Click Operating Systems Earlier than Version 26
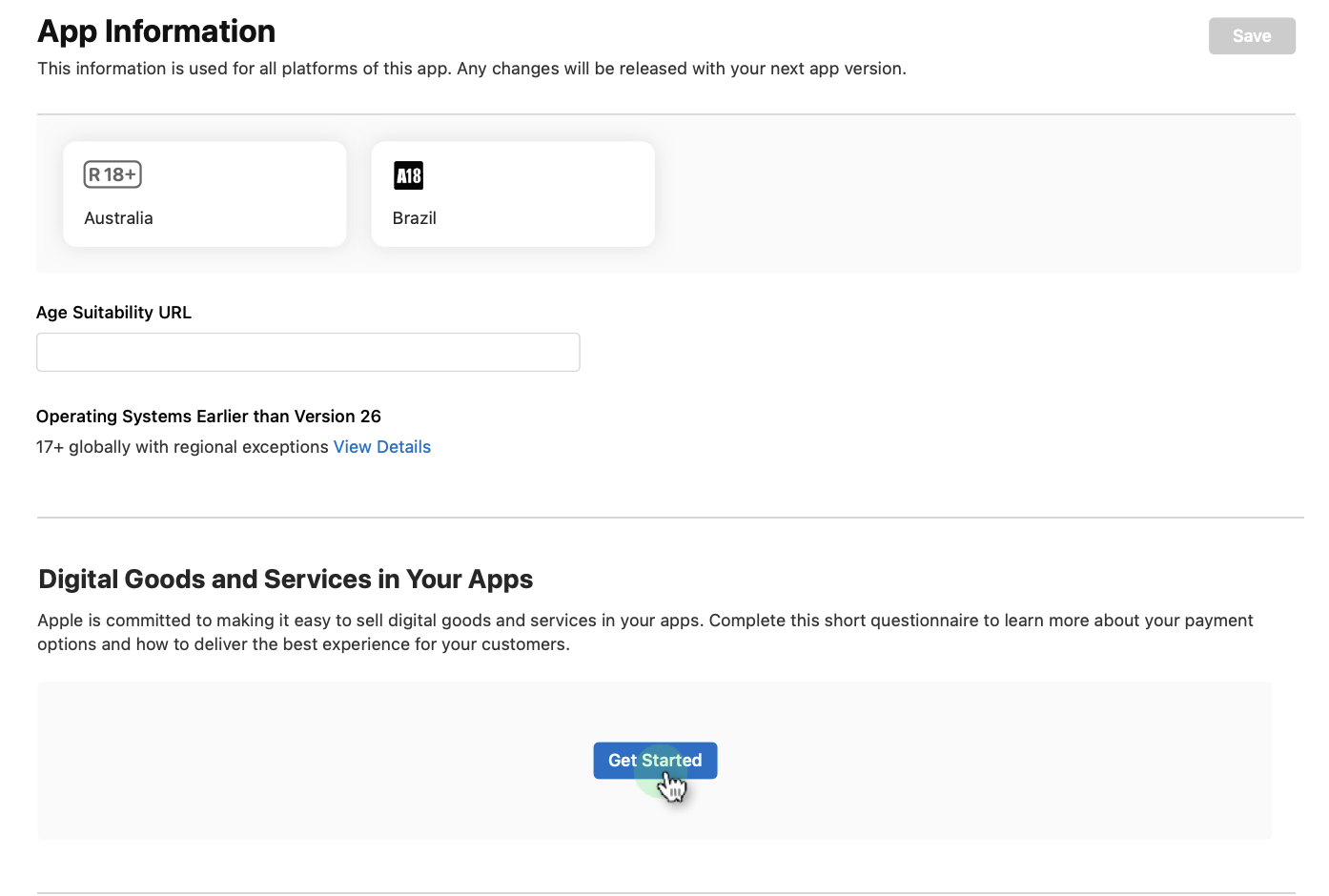1329x896 pixels. tap(209, 417)
